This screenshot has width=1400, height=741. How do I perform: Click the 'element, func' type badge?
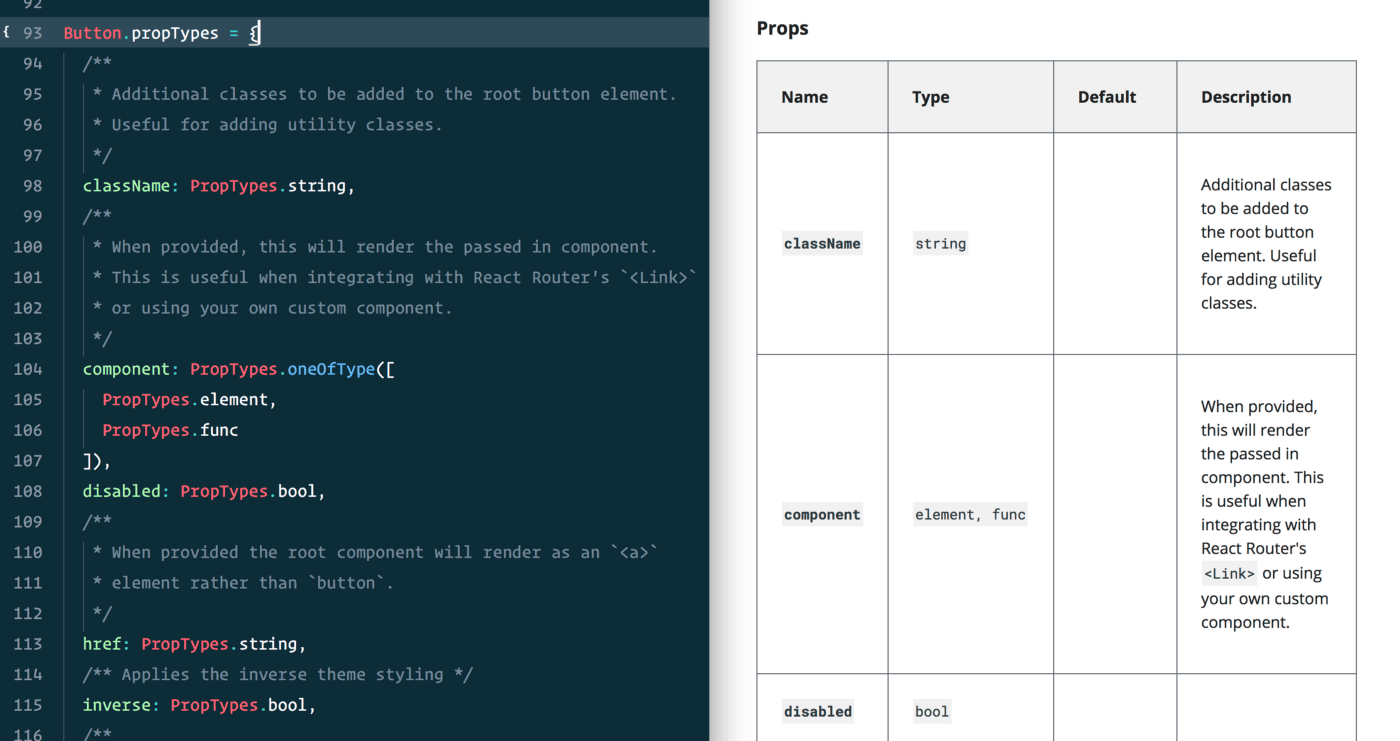pyautogui.click(x=970, y=515)
